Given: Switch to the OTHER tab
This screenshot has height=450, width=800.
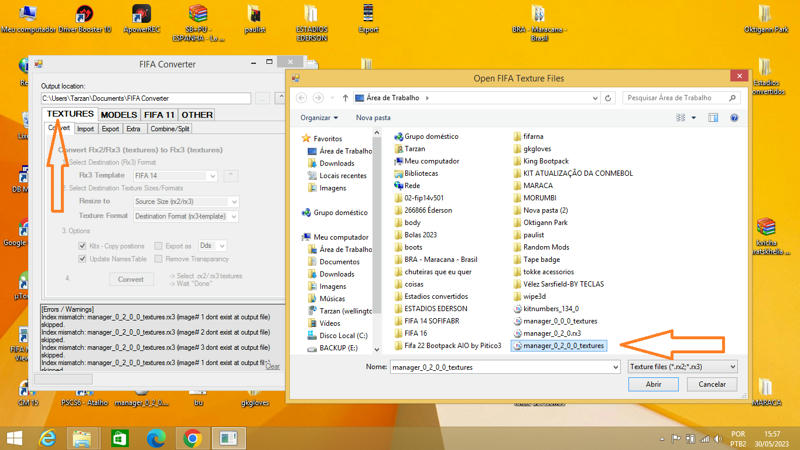Looking at the screenshot, I should [x=197, y=115].
